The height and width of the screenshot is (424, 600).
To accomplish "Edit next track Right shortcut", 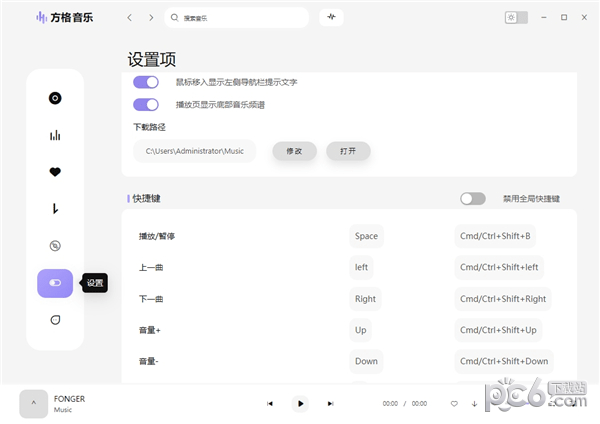I will pos(365,299).
